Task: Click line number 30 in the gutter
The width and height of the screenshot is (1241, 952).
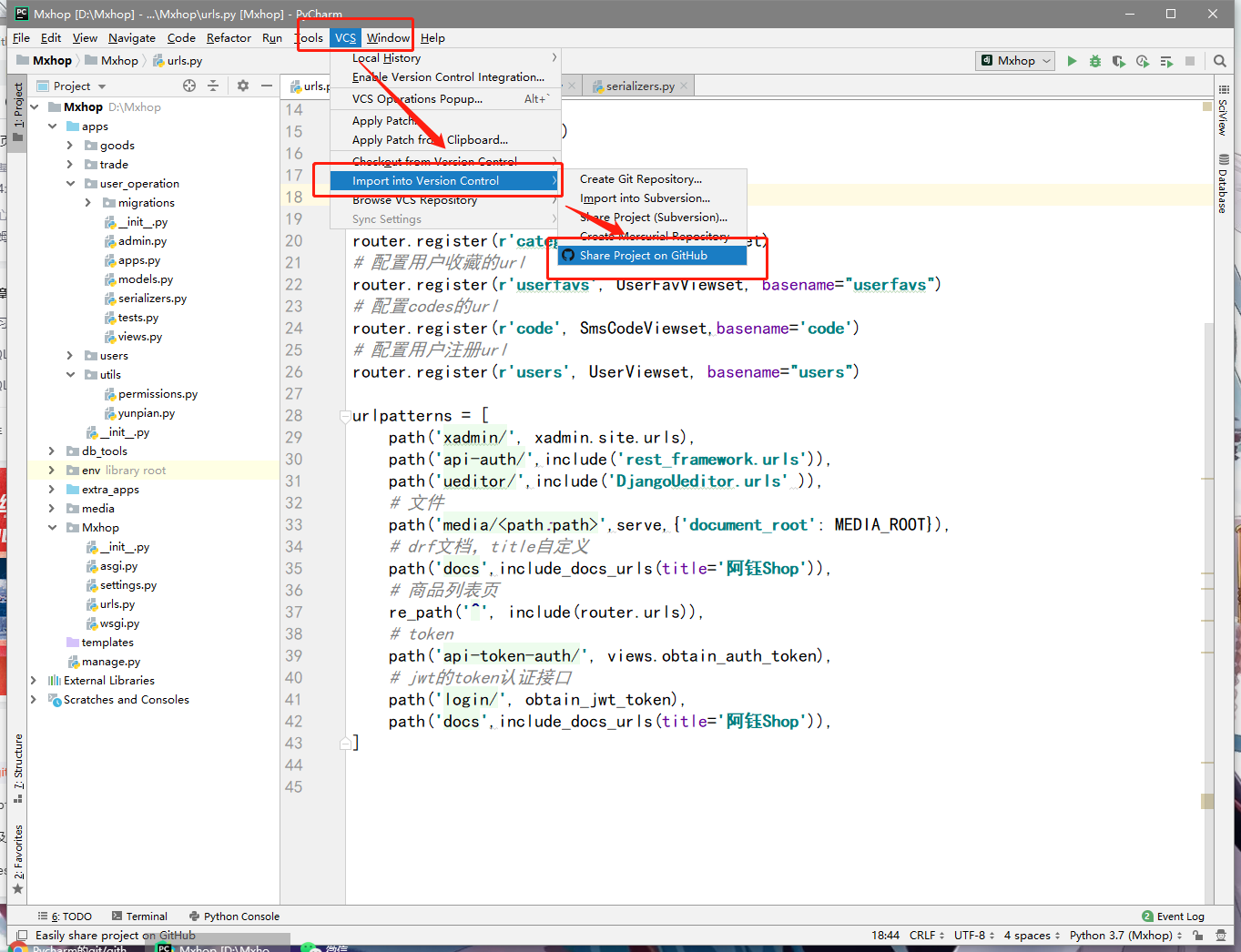Action: [293, 460]
